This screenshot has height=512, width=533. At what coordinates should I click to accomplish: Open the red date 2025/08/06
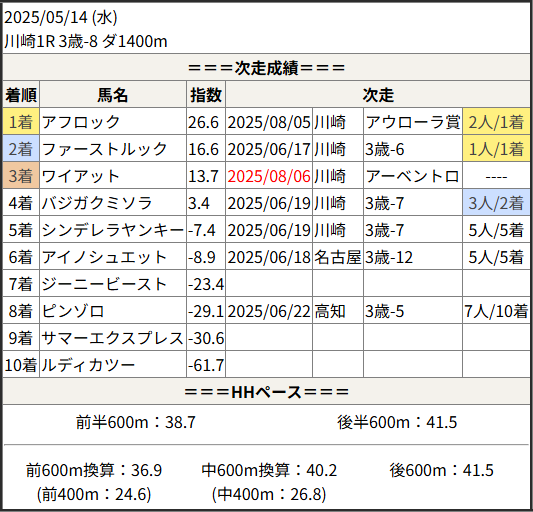coord(269,176)
